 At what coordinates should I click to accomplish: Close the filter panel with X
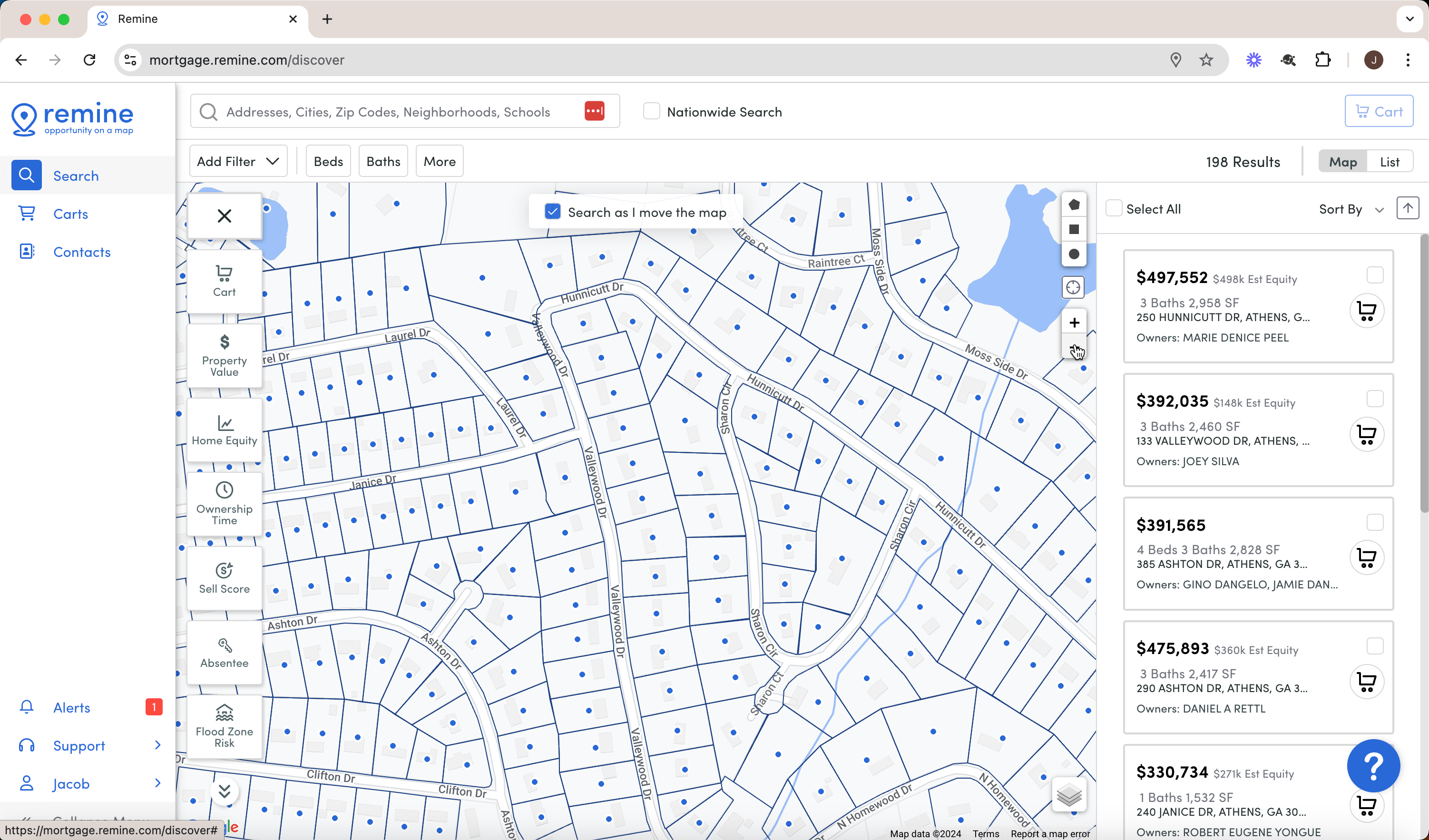pos(225,216)
